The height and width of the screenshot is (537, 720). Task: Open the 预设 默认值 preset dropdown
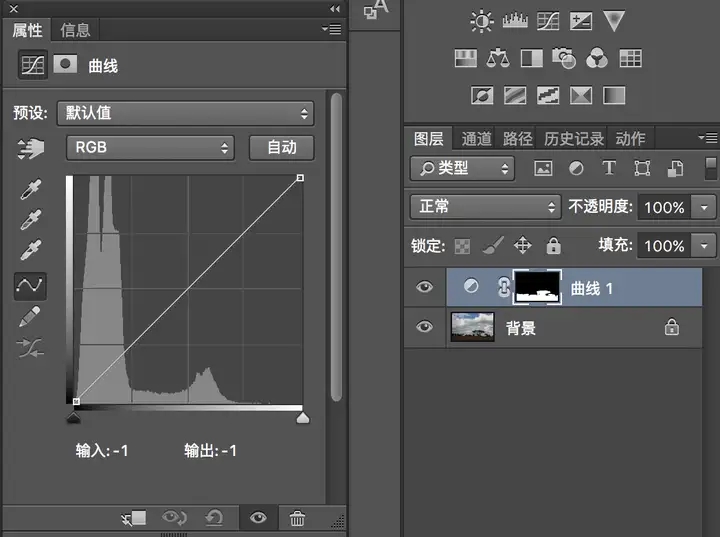point(186,113)
